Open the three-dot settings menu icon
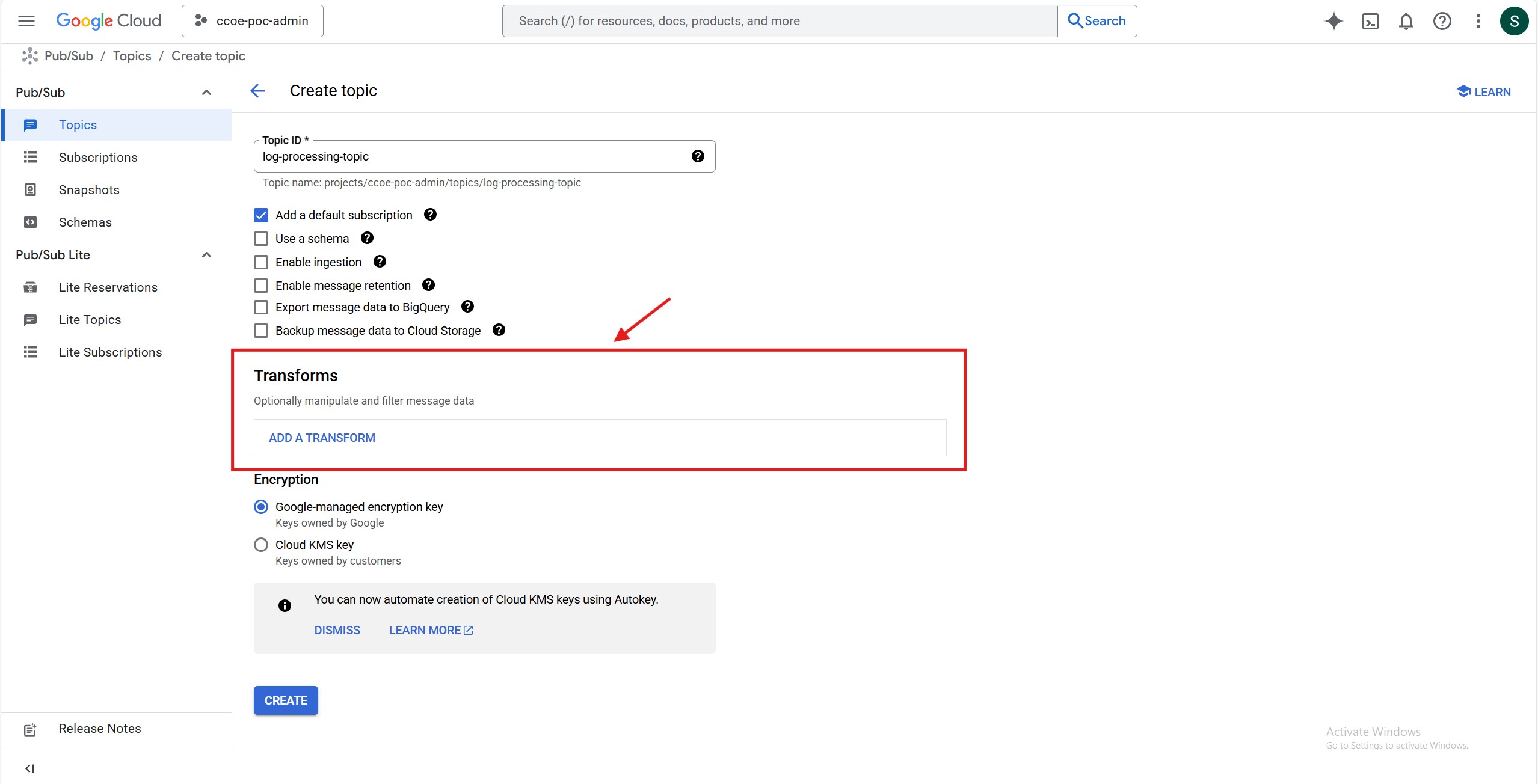Screen dimensions: 1538x784 [1478, 22]
